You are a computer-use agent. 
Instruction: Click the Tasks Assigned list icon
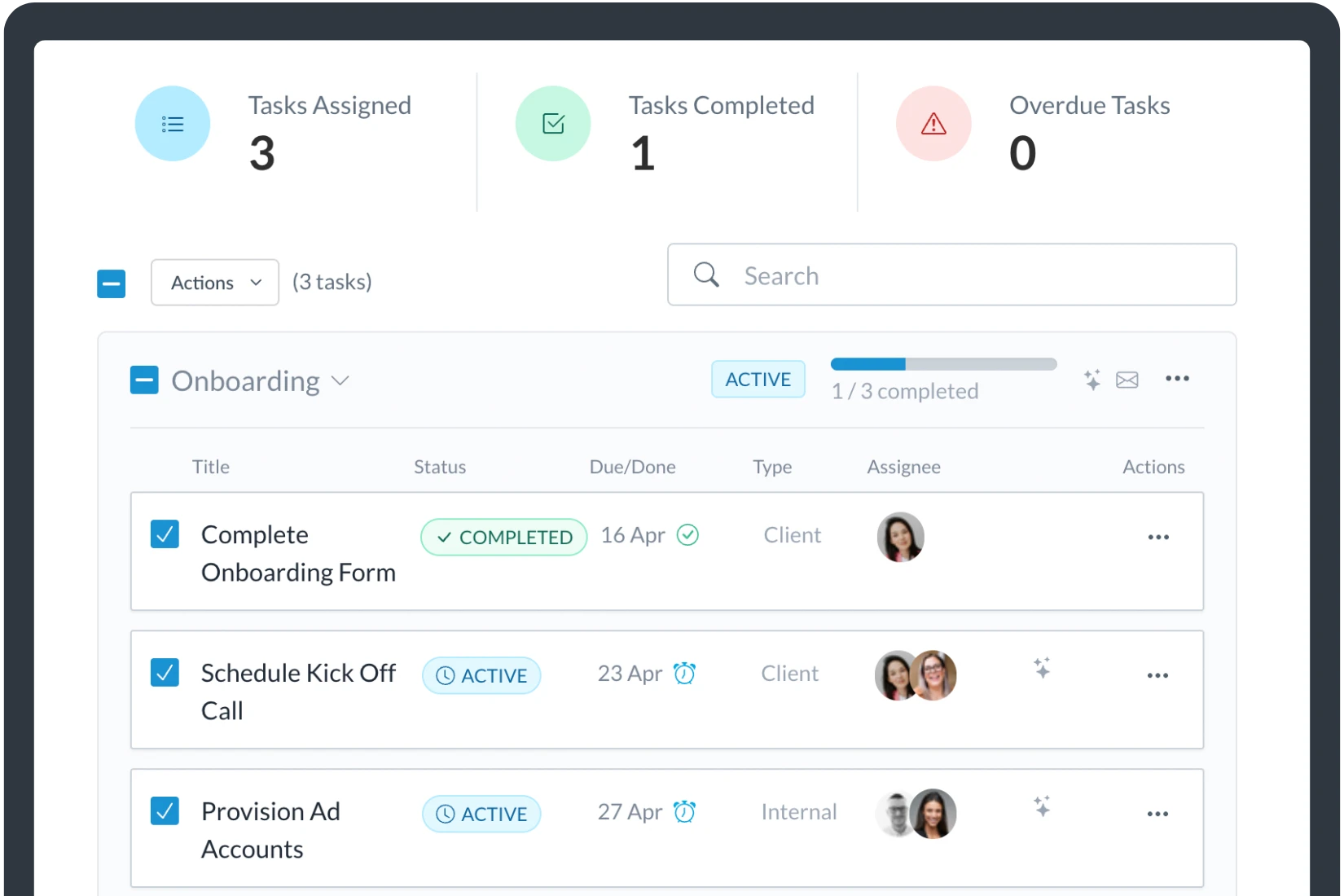point(172,123)
